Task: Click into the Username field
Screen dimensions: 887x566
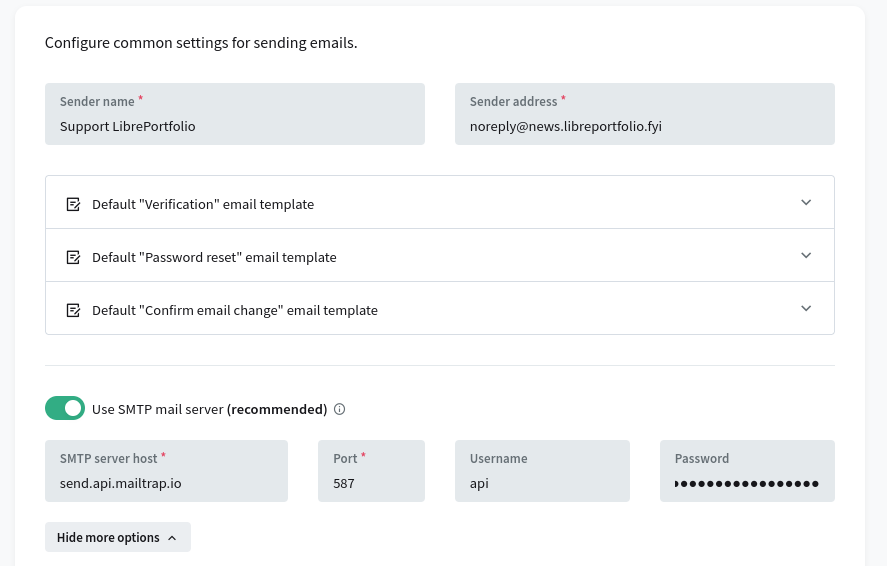Action: pos(542,483)
